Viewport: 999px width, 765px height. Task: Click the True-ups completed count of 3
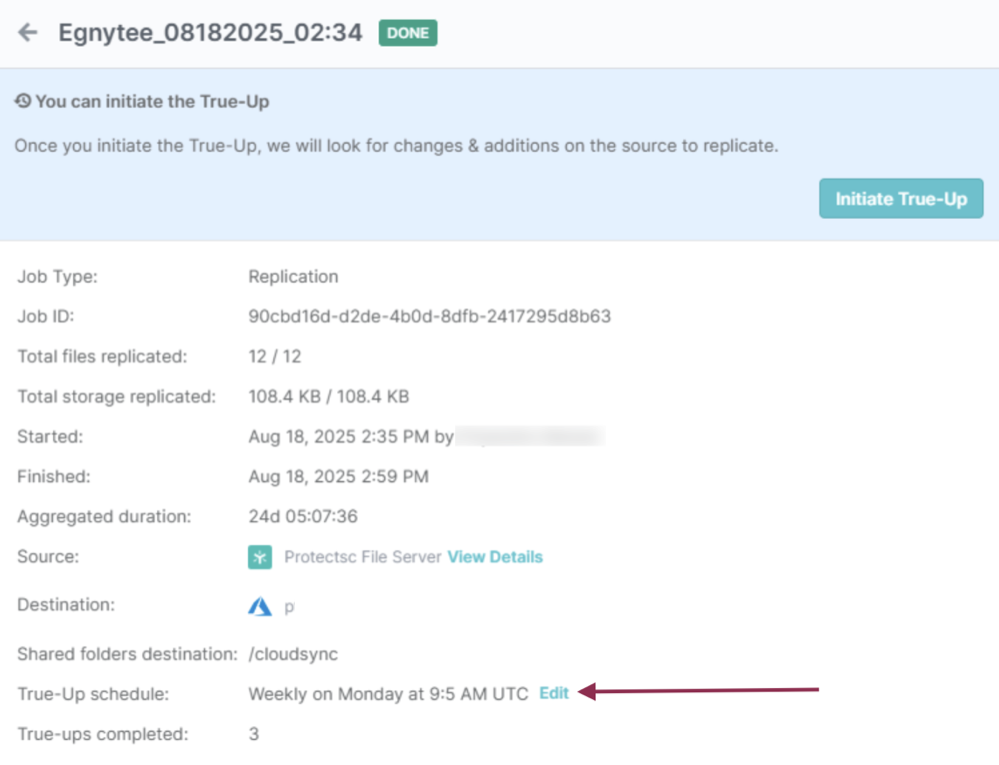click(253, 733)
